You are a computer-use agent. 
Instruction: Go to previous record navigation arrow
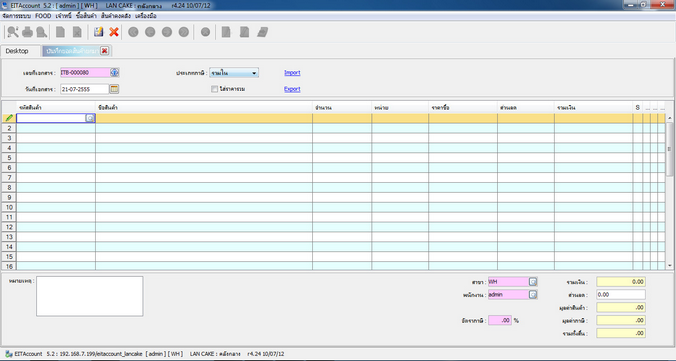(150, 32)
